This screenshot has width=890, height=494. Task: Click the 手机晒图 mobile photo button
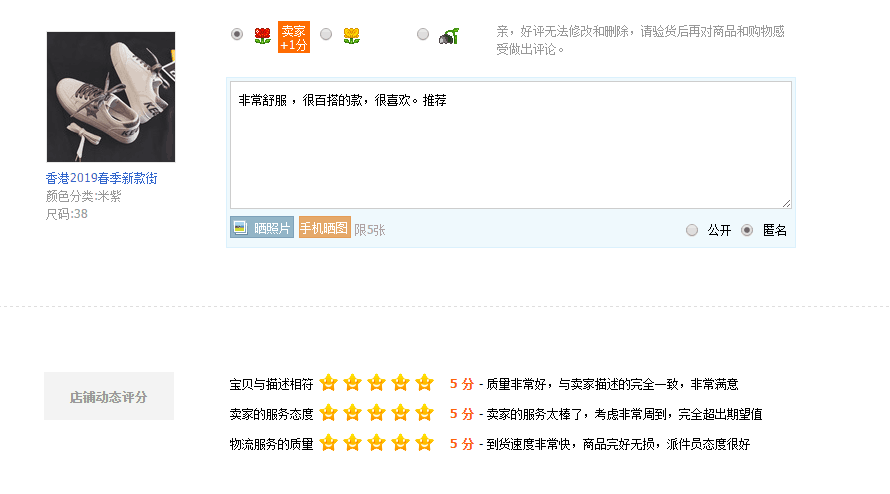tap(324, 228)
